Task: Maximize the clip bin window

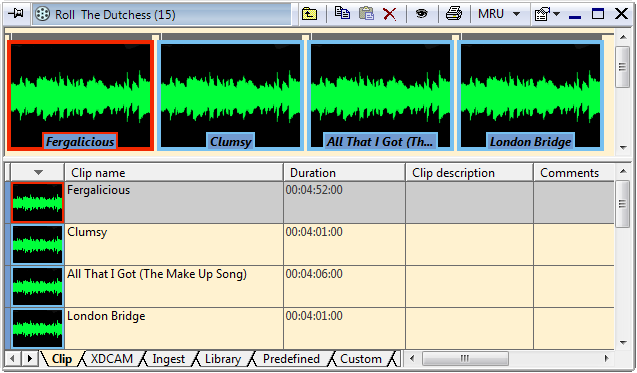Action: point(598,14)
